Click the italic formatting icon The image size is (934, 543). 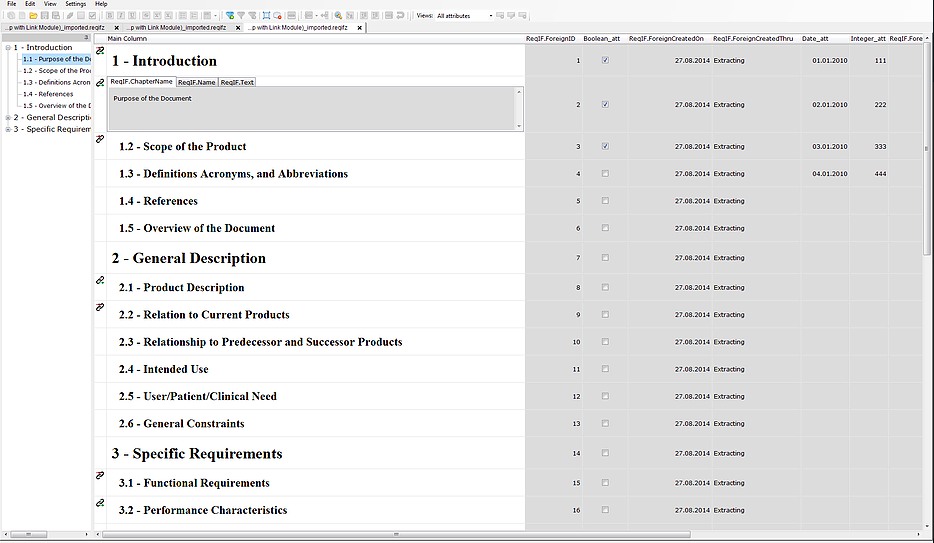tap(119, 16)
